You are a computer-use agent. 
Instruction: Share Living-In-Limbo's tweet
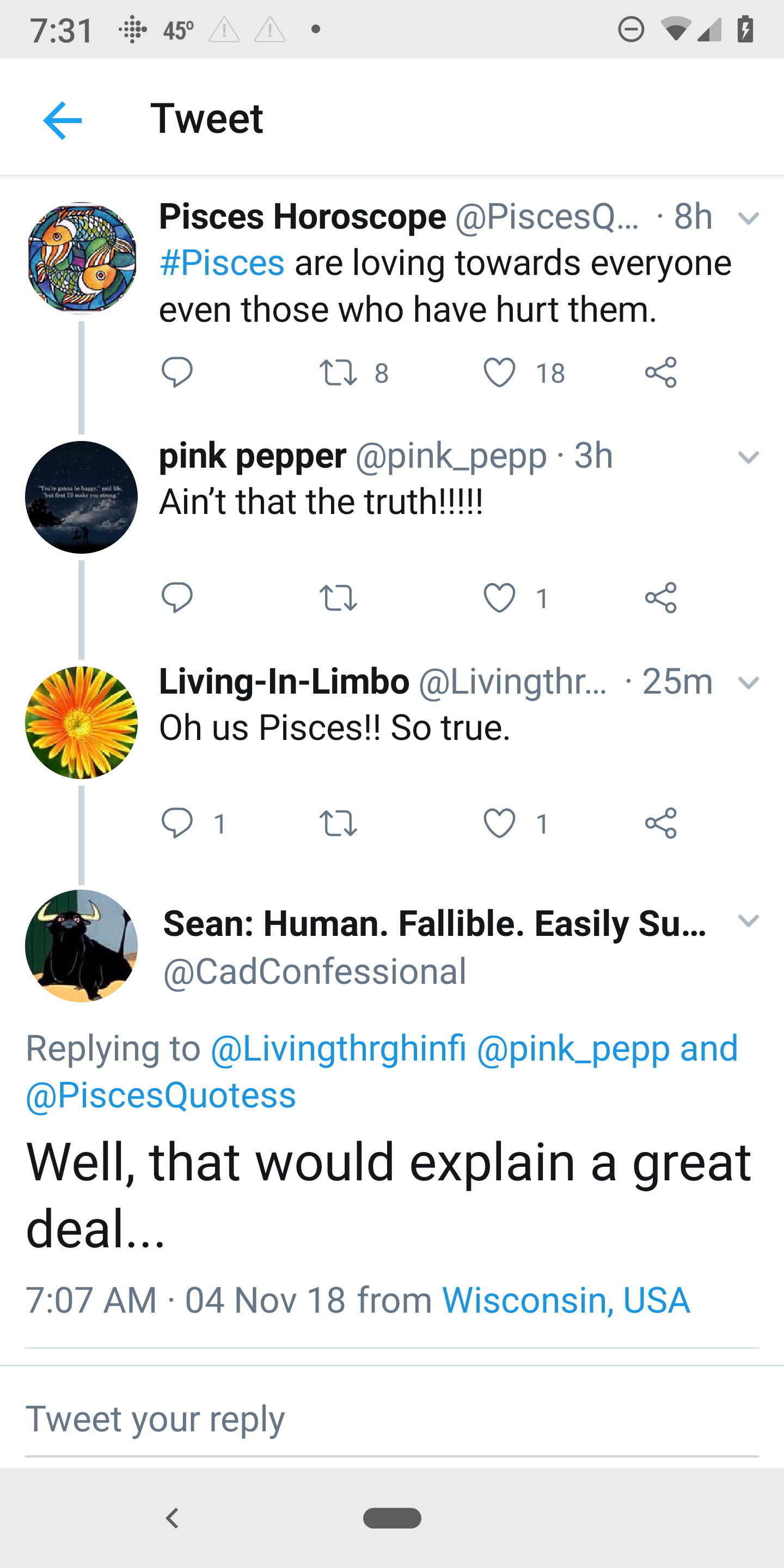pos(660,823)
